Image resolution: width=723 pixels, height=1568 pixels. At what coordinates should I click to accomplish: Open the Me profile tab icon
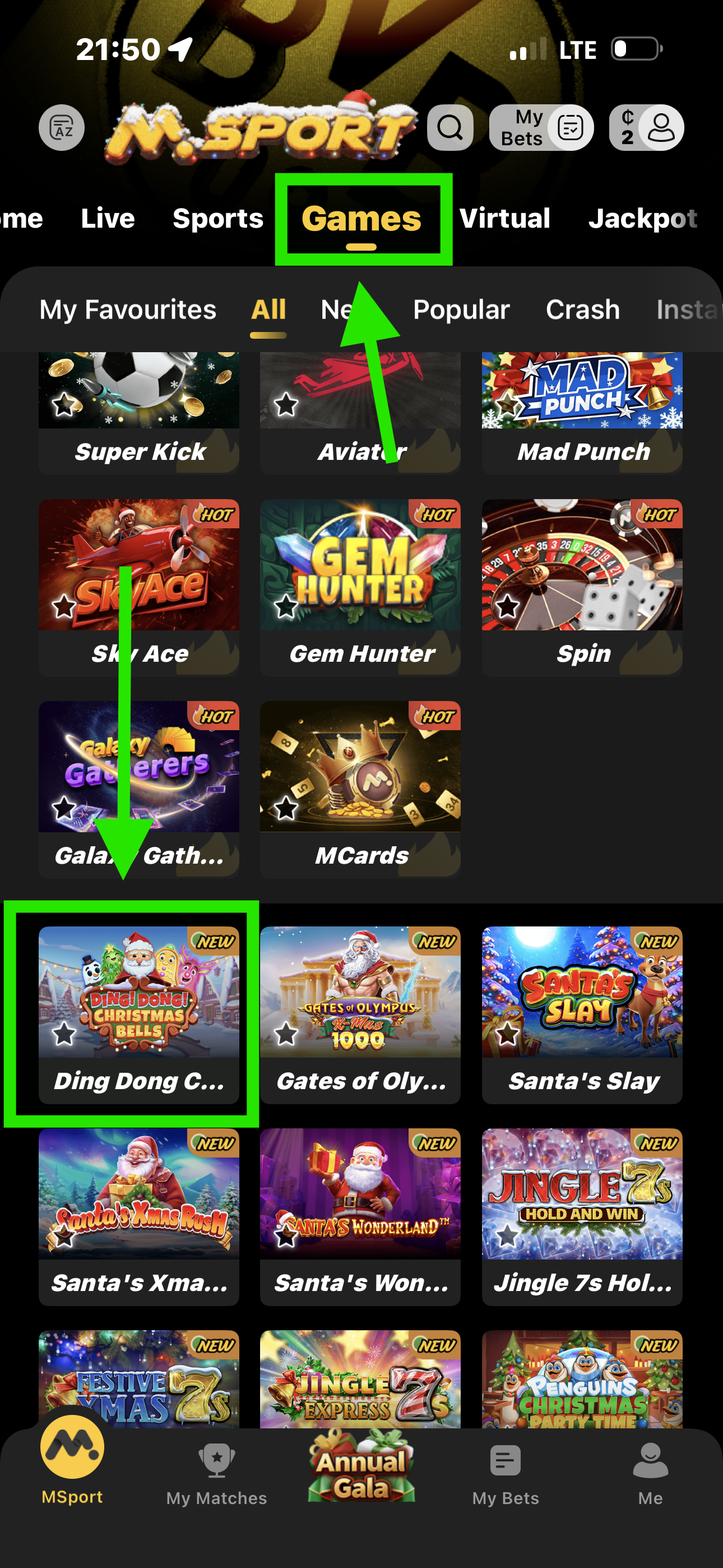click(x=651, y=1460)
